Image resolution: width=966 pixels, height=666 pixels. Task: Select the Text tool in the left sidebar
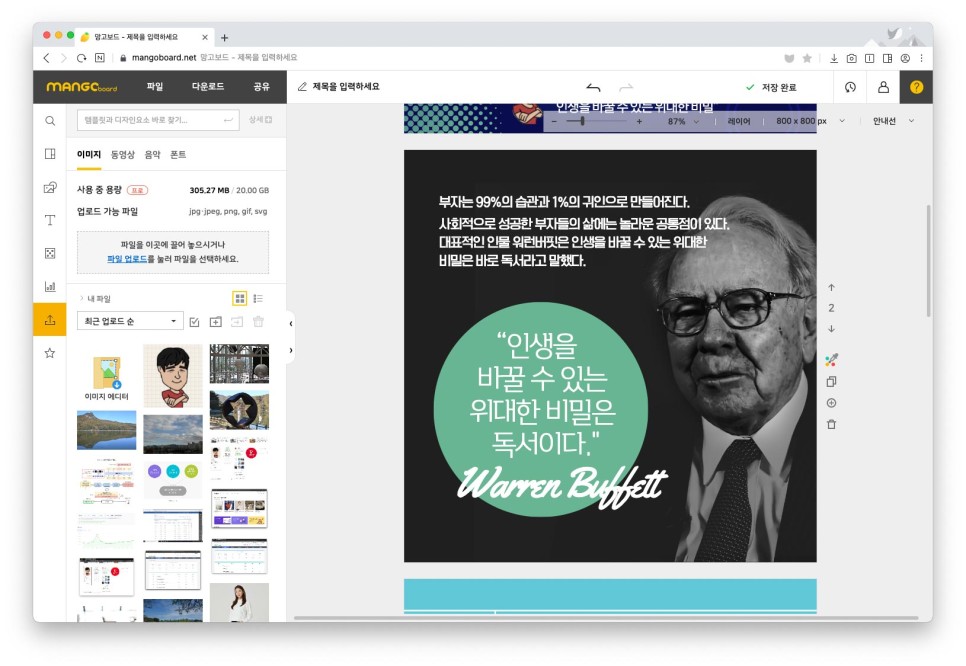click(x=49, y=220)
